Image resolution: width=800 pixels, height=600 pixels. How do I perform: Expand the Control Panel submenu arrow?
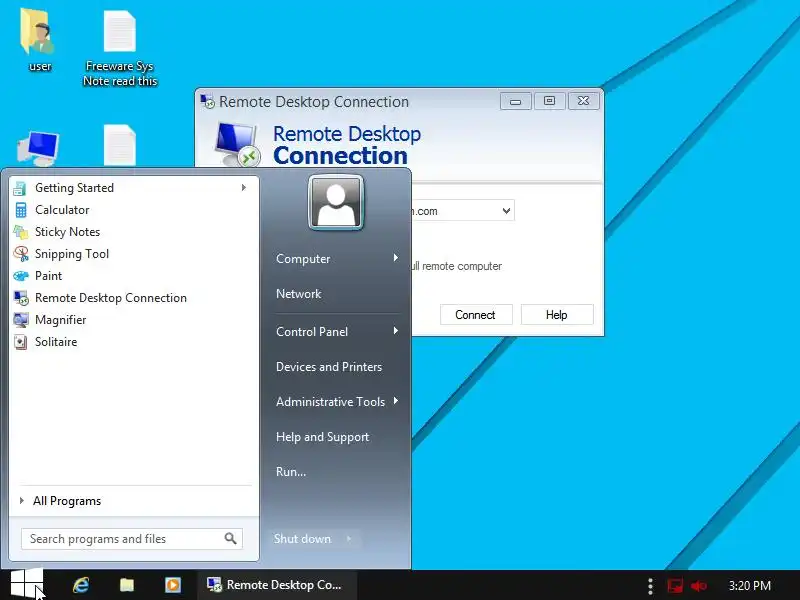(x=395, y=331)
